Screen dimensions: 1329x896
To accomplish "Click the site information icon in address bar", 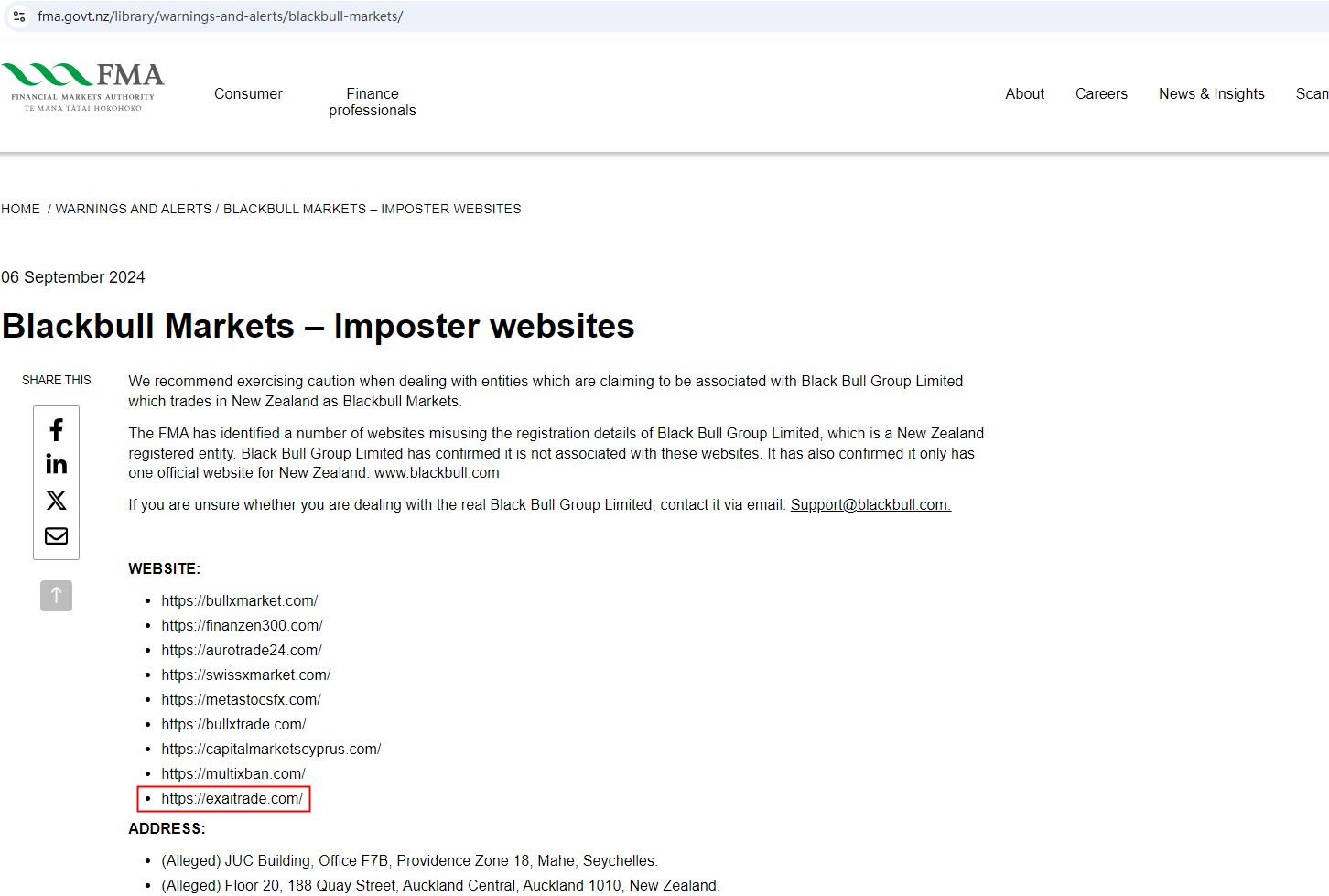I will click(x=19, y=16).
